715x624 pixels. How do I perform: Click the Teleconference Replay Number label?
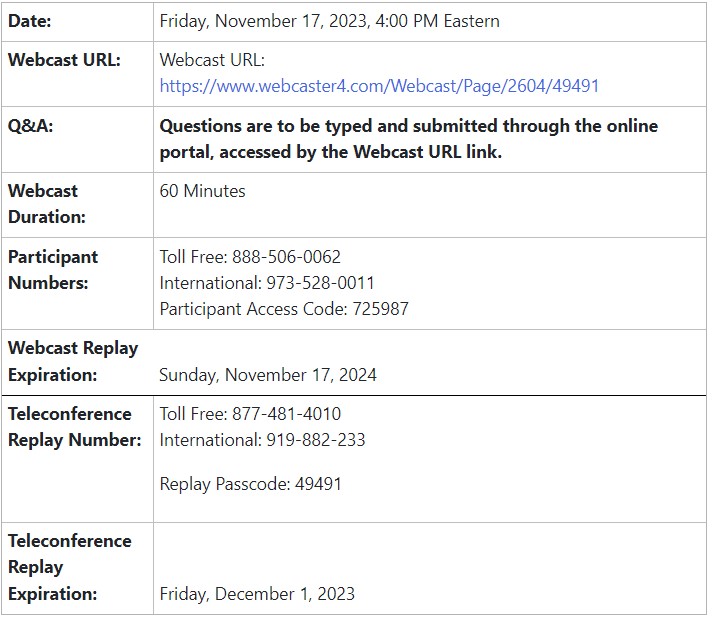coord(75,427)
